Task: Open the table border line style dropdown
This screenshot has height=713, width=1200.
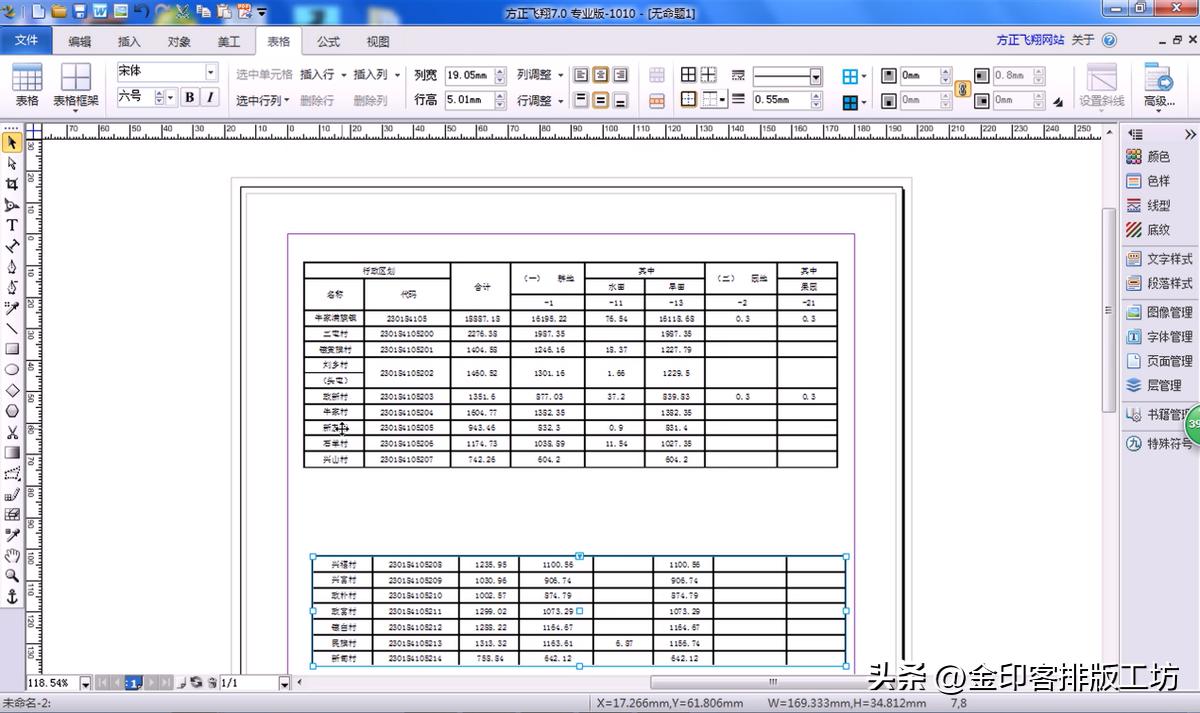Action: point(814,75)
